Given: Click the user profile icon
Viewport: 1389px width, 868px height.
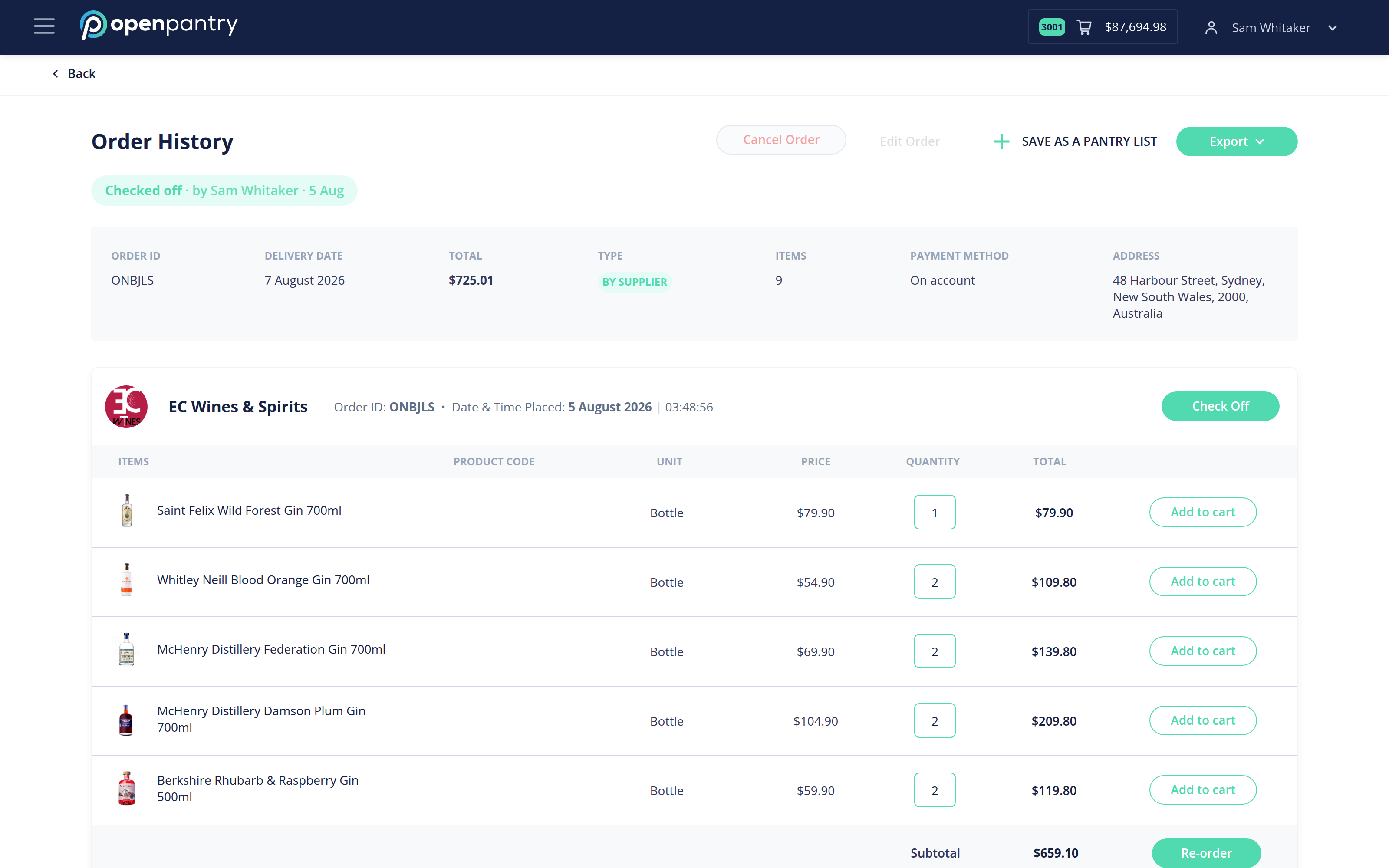Looking at the screenshot, I should [1211, 27].
